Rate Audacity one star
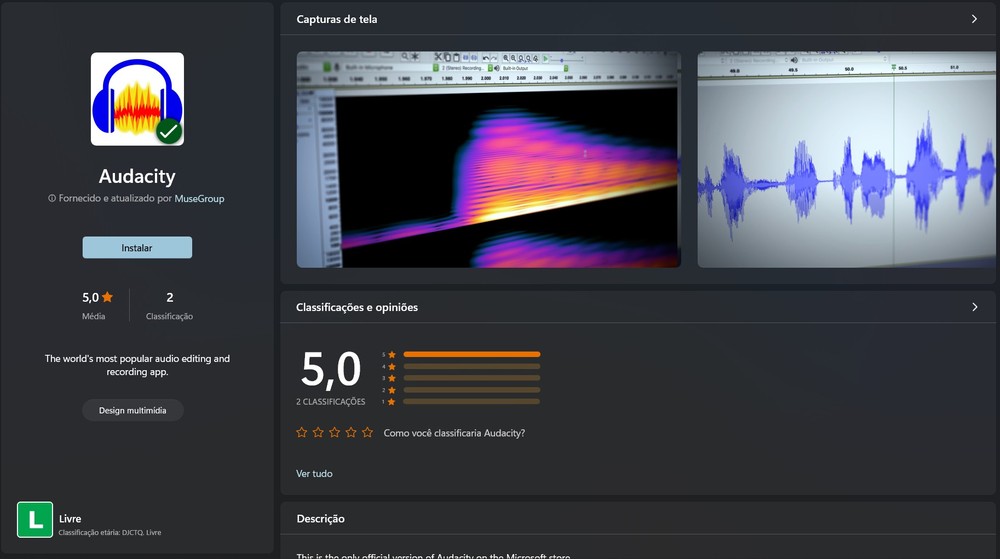 tap(302, 433)
